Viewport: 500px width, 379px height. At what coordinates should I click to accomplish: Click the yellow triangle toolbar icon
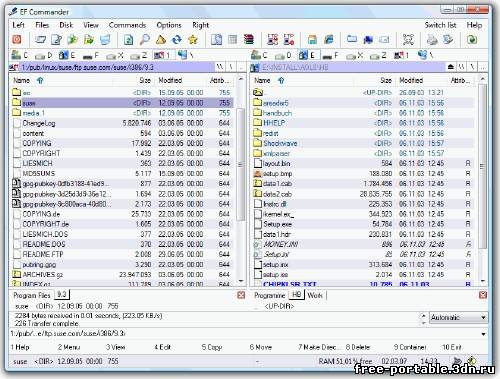coord(161,40)
